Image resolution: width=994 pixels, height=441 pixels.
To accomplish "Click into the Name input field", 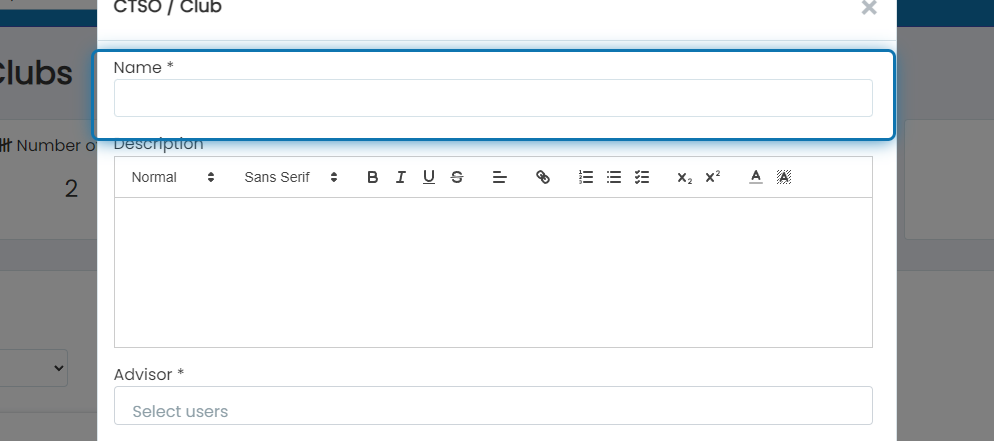I will tap(493, 98).
